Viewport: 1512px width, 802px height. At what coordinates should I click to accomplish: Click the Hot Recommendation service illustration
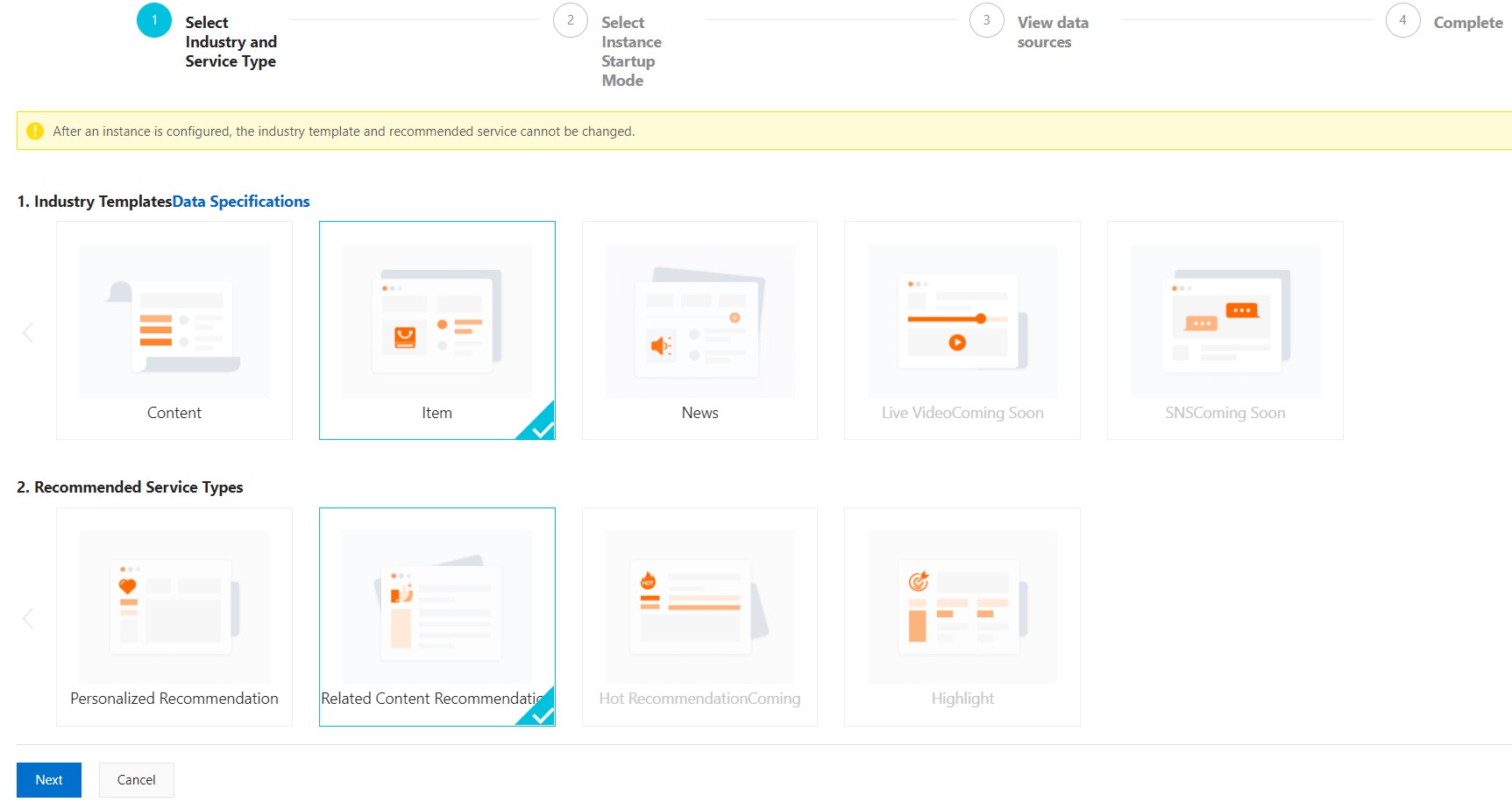coord(699,607)
